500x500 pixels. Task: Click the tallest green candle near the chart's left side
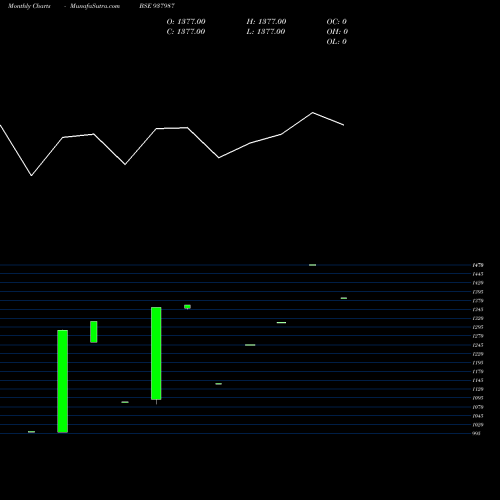(x=63, y=381)
